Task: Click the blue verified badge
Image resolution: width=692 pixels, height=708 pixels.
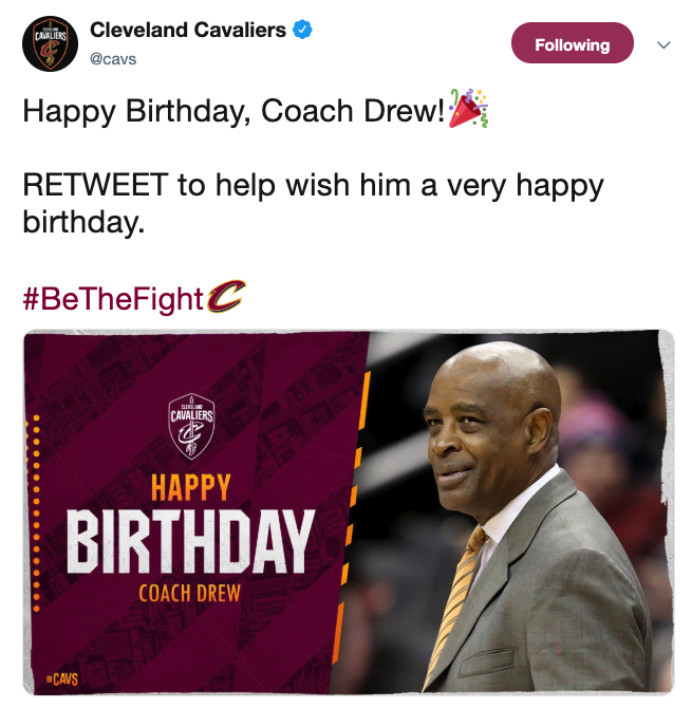Action: (302, 30)
